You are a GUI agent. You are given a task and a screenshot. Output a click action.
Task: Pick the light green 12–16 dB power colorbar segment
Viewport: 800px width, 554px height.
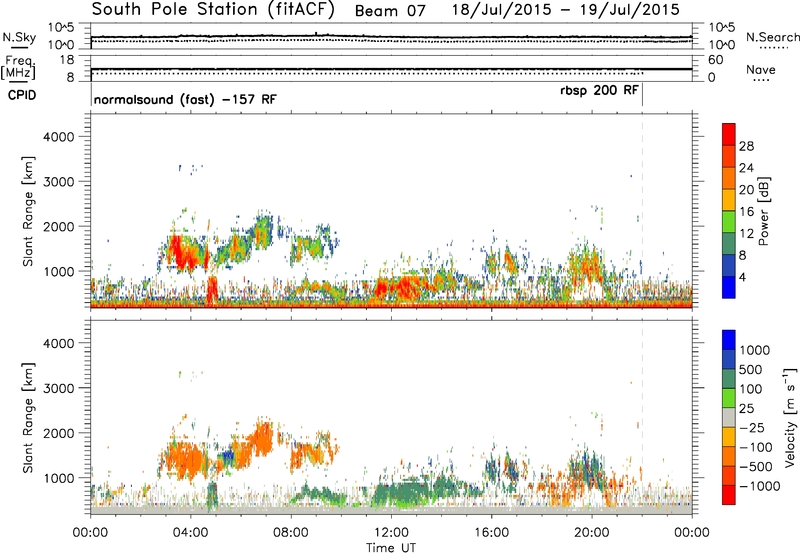pyautogui.click(x=729, y=222)
